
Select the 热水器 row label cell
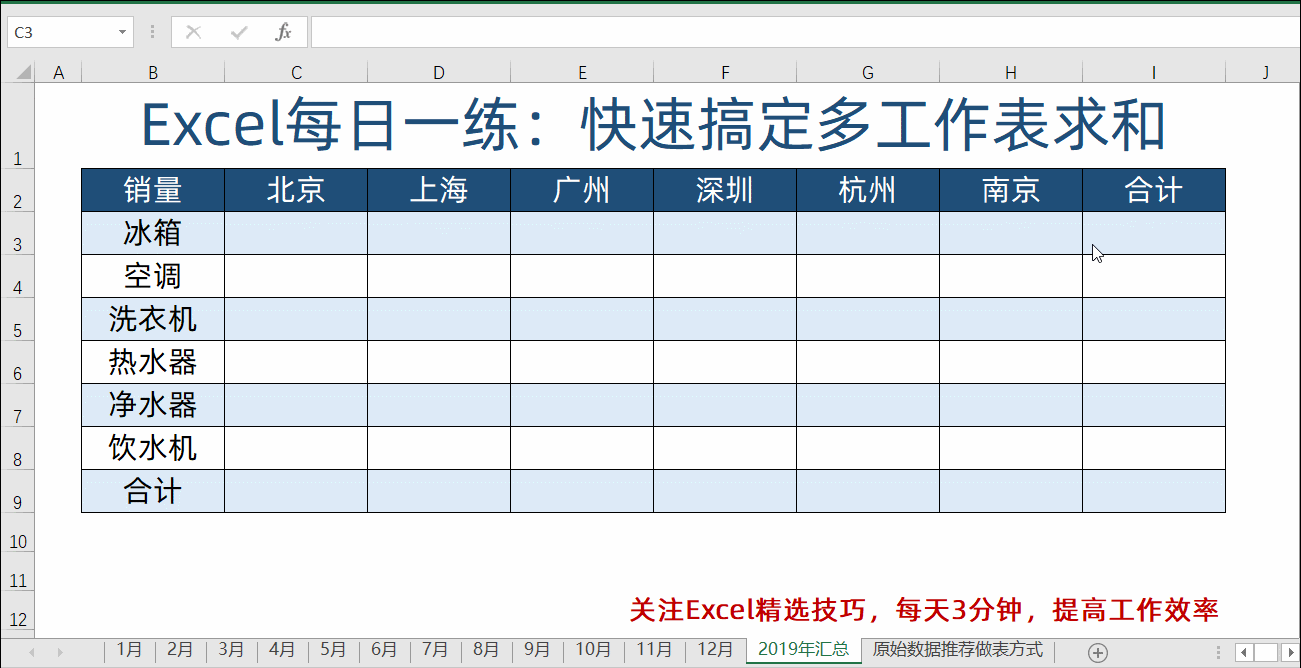[x=153, y=362]
